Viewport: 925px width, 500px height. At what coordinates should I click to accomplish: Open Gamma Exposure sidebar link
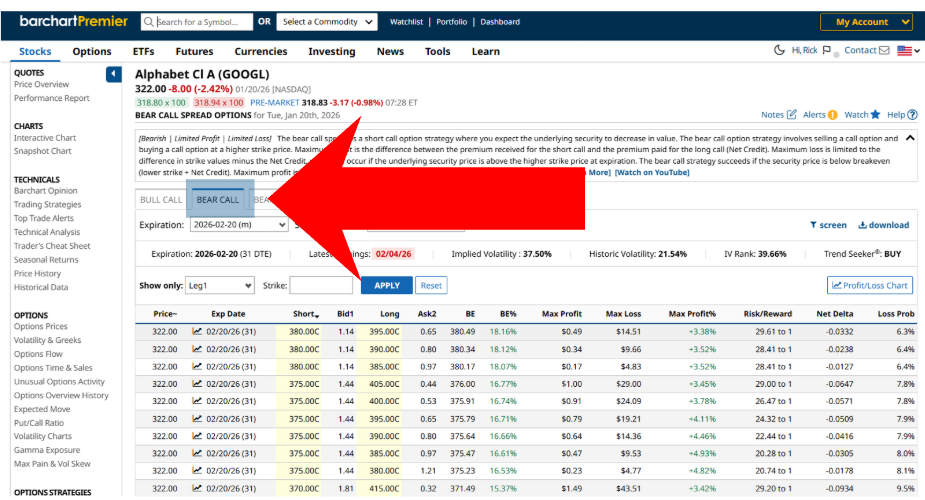[47, 450]
